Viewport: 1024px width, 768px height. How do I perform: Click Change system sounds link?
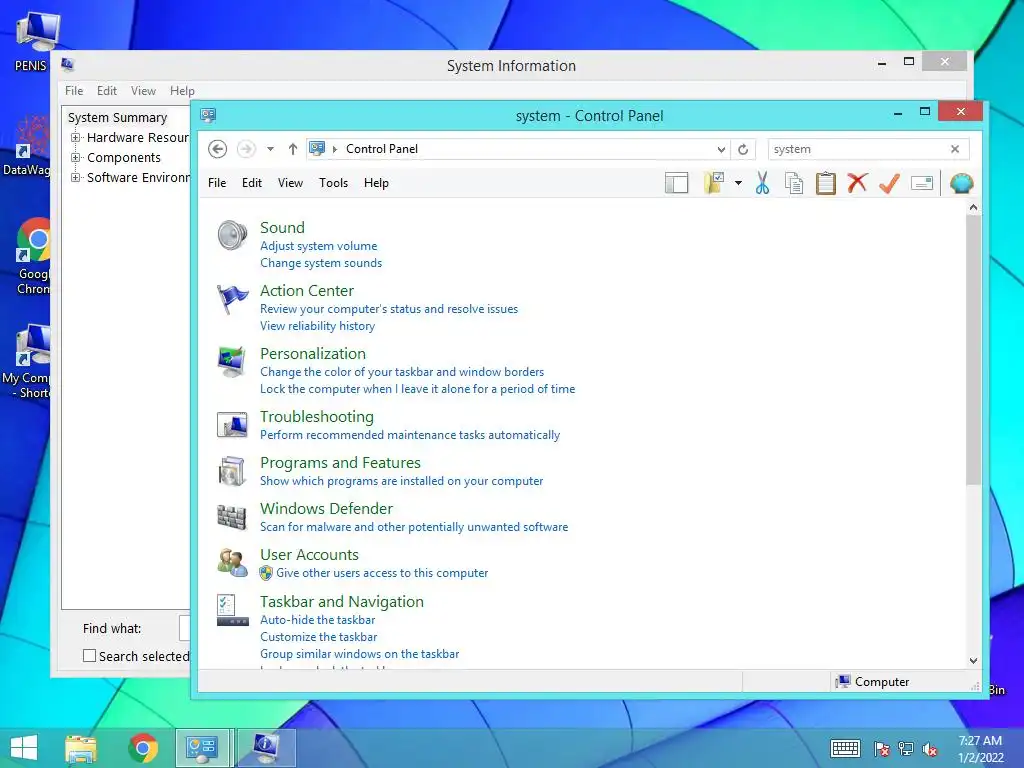(x=321, y=263)
